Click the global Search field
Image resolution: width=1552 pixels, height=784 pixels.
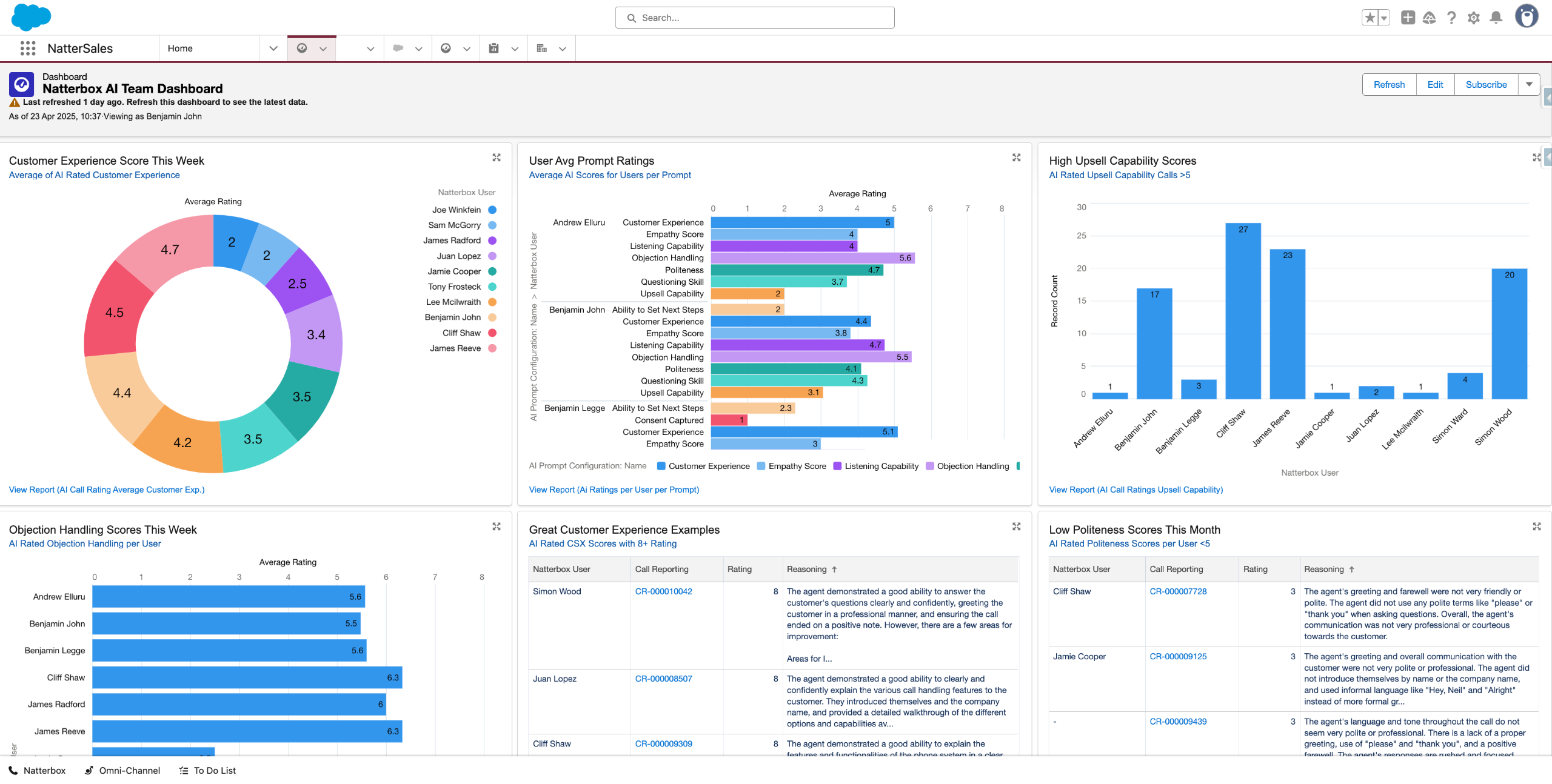click(x=754, y=18)
